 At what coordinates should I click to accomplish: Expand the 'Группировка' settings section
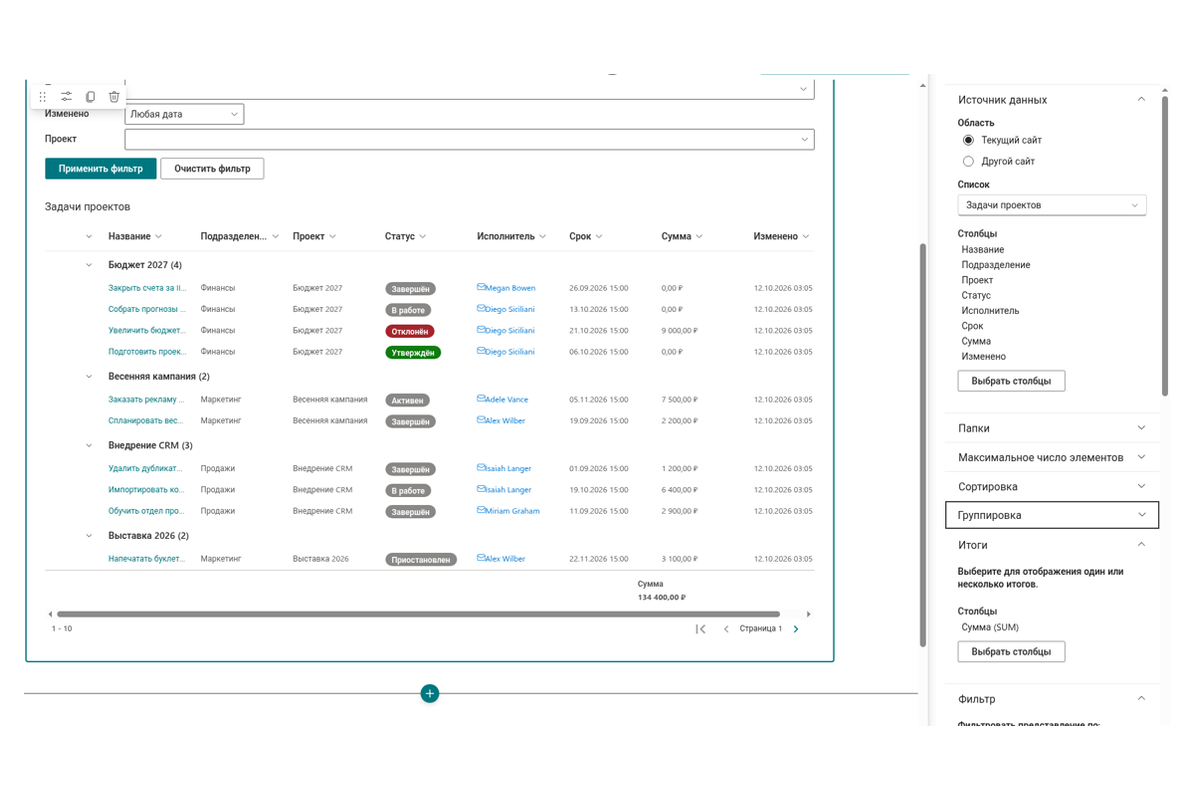point(1052,515)
